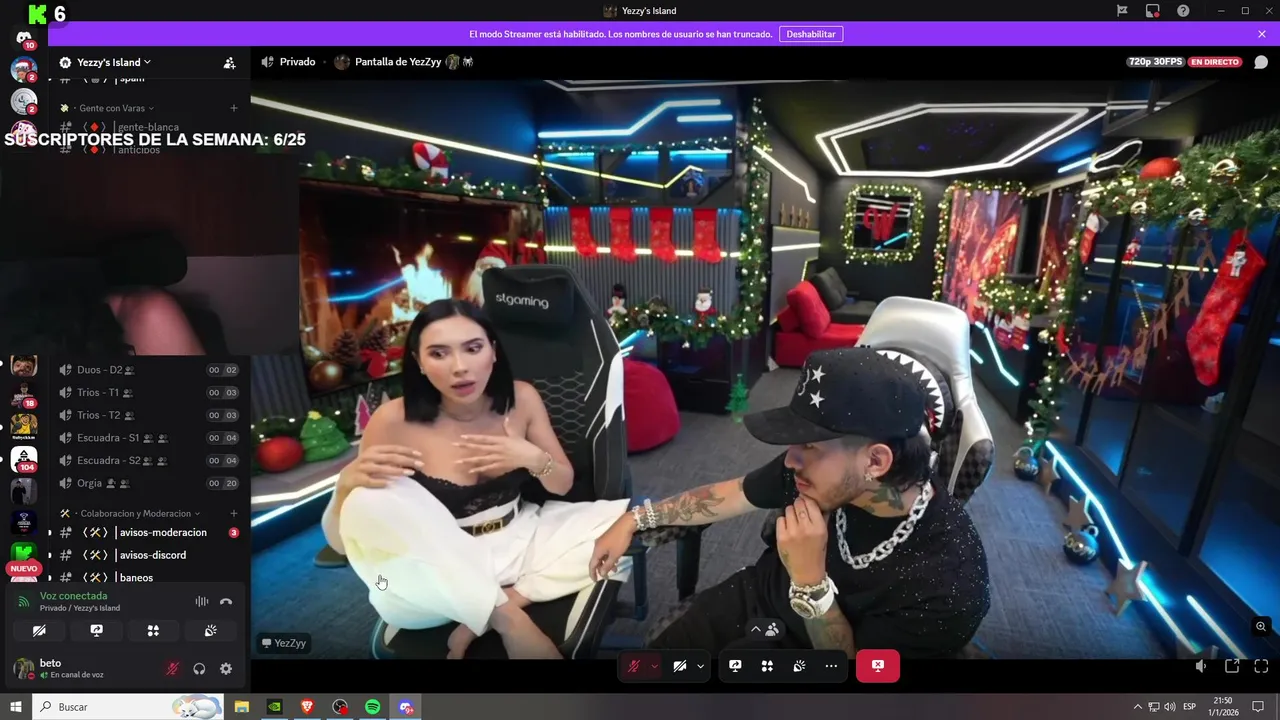Open more options ellipsis in call bar
This screenshot has width=1280, height=720.
click(831, 666)
